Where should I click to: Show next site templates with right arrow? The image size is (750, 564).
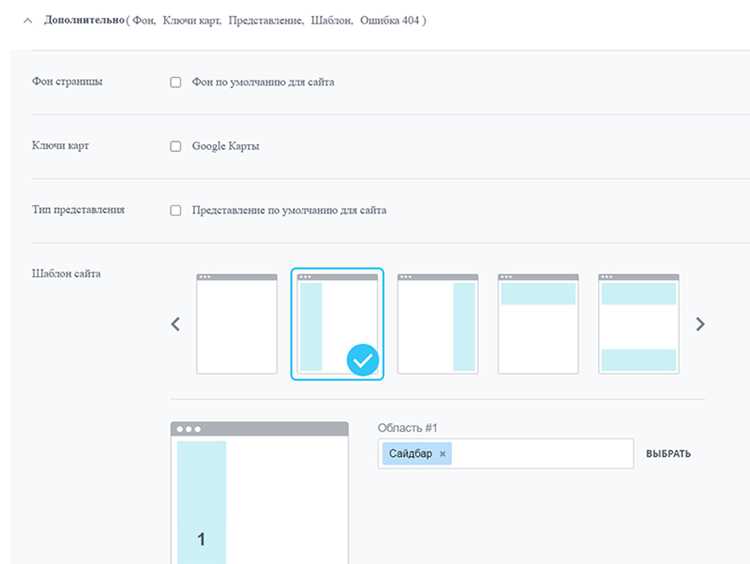coord(700,324)
